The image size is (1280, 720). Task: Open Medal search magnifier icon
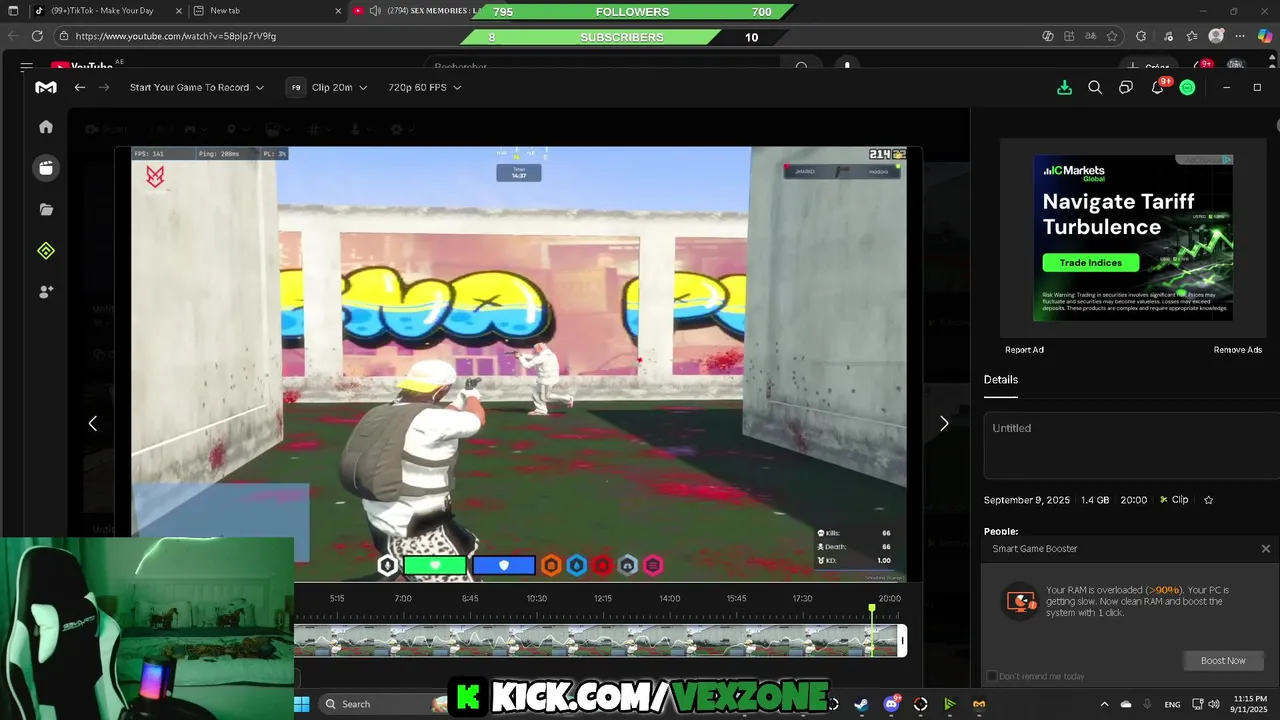[x=1095, y=87]
